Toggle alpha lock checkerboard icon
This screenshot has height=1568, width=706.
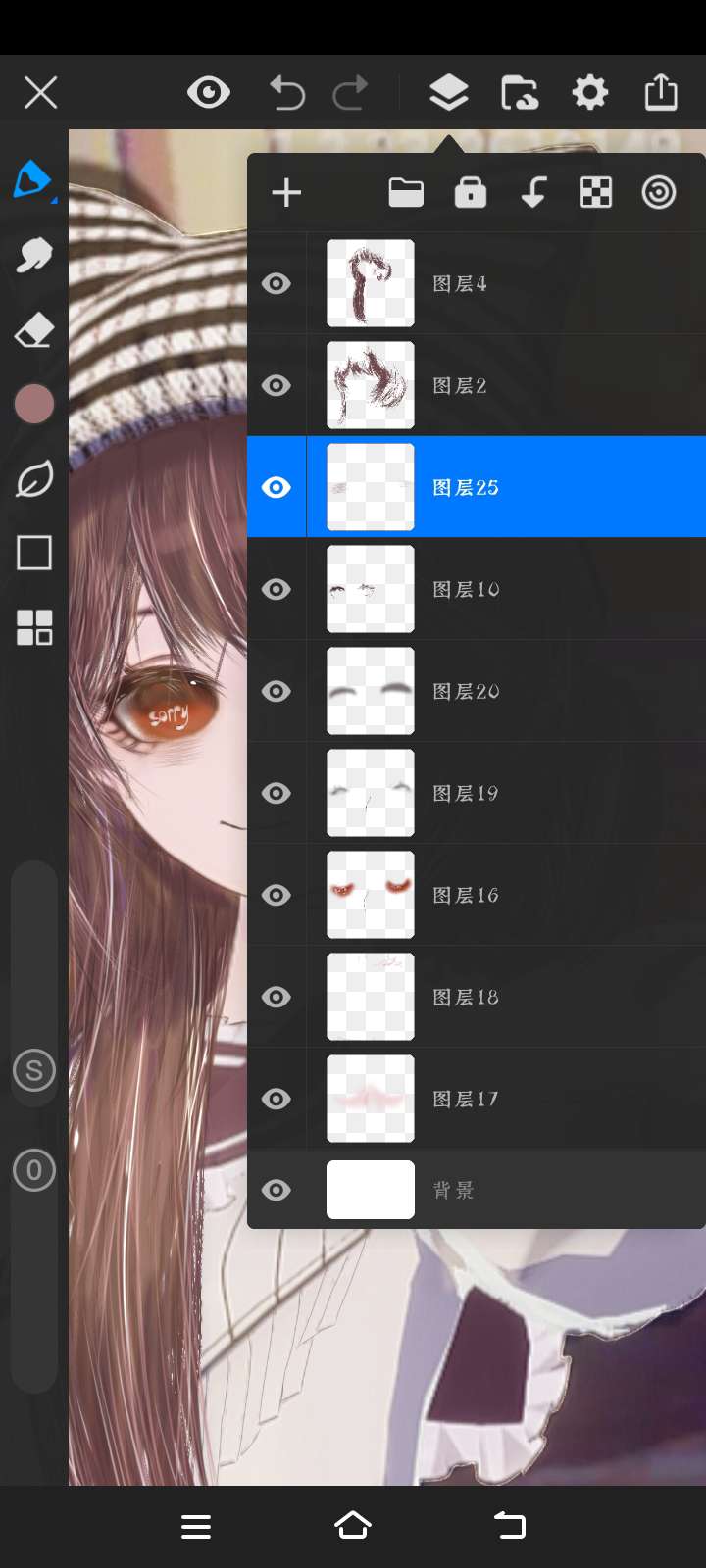596,192
